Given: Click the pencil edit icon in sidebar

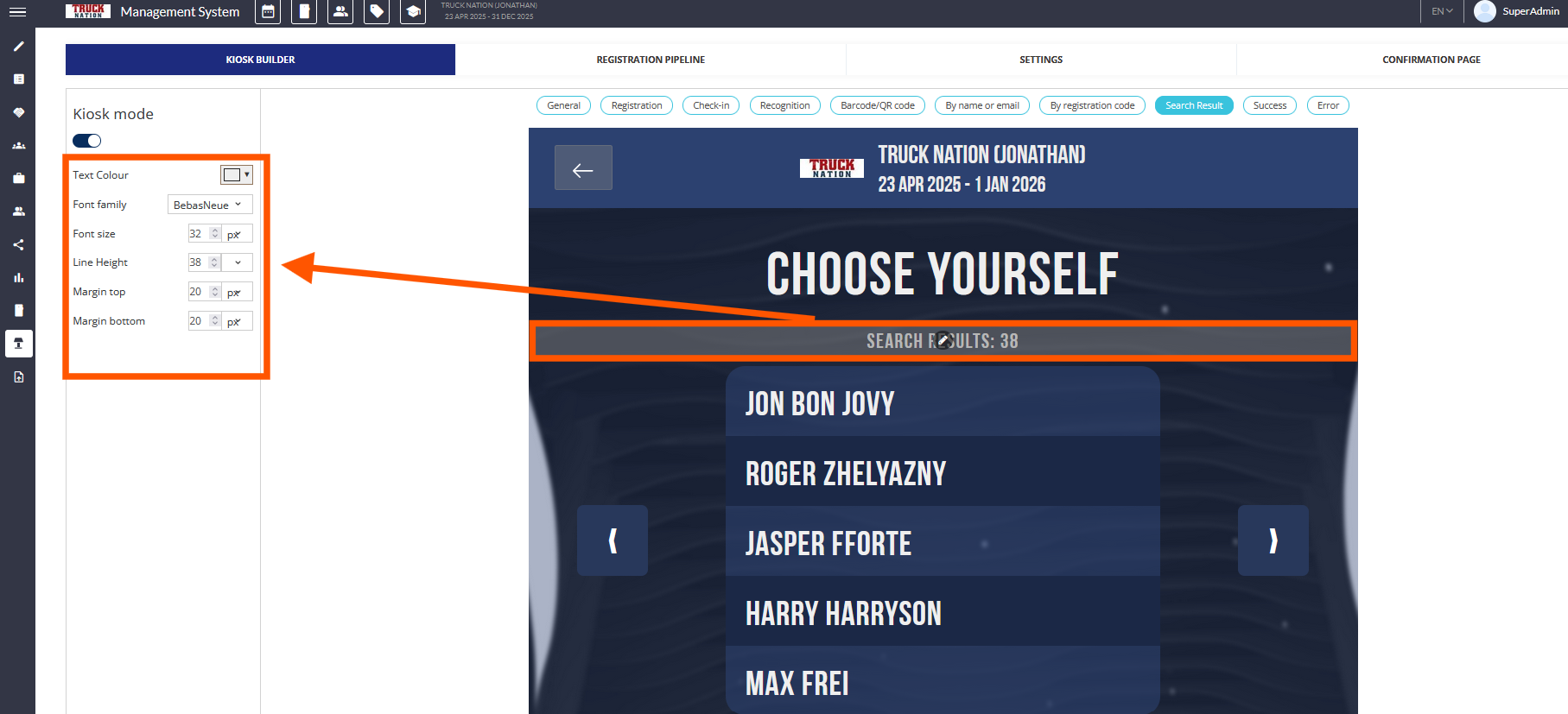Looking at the screenshot, I should pyautogui.click(x=18, y=47).
